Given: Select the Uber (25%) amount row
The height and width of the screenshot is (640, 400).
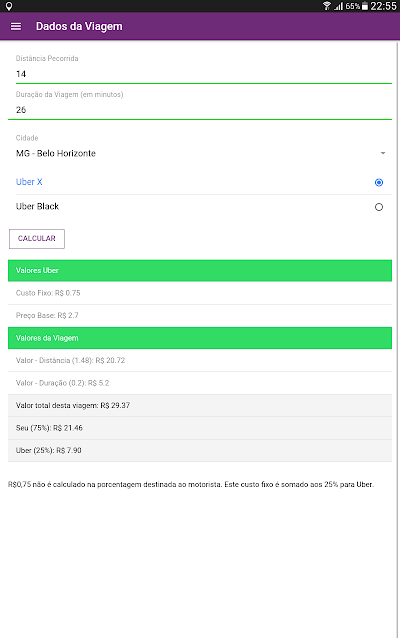Looking at the screenshot, I should click(x=200, y=450).
